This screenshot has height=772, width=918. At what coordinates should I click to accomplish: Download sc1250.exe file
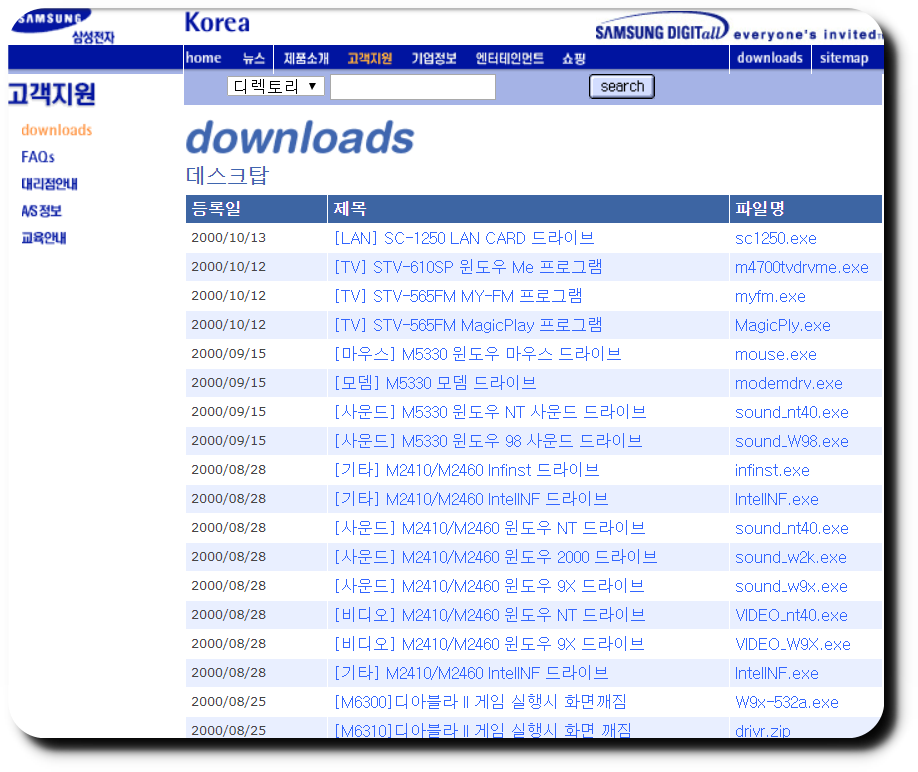click(x=776, y=239)
